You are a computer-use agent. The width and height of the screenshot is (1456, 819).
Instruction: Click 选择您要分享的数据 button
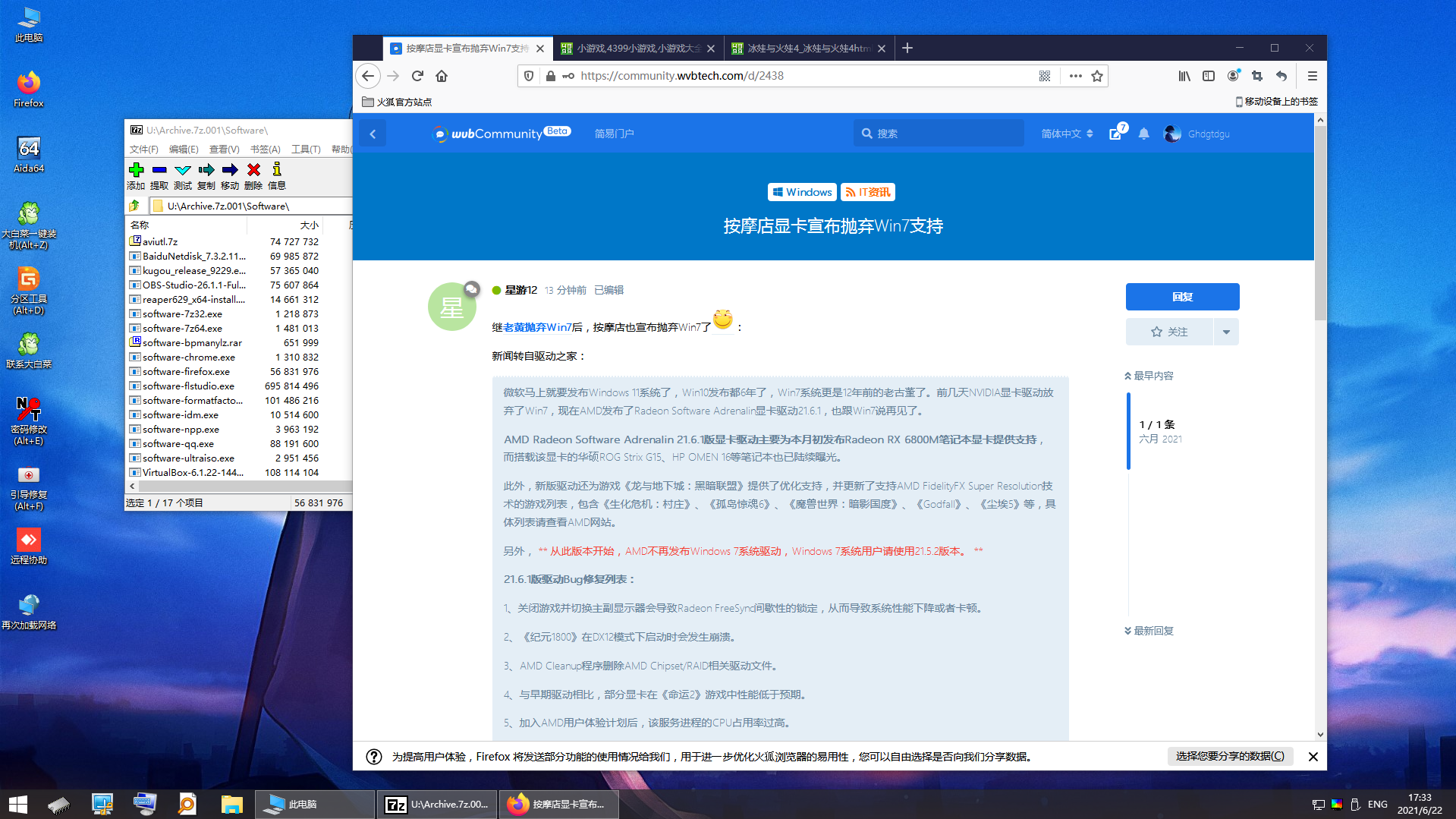1230,756
